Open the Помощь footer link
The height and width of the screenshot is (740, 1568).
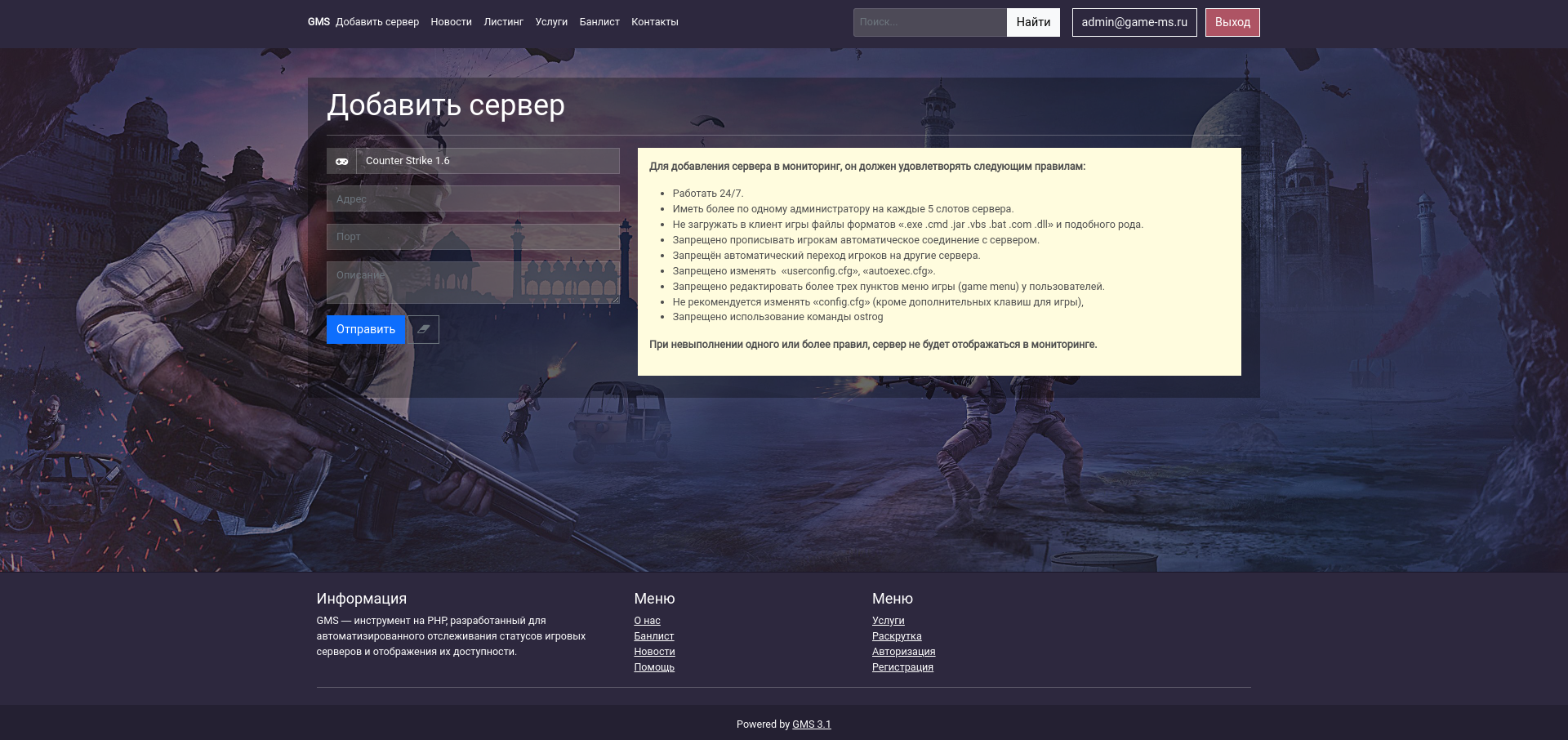point(654,667)
